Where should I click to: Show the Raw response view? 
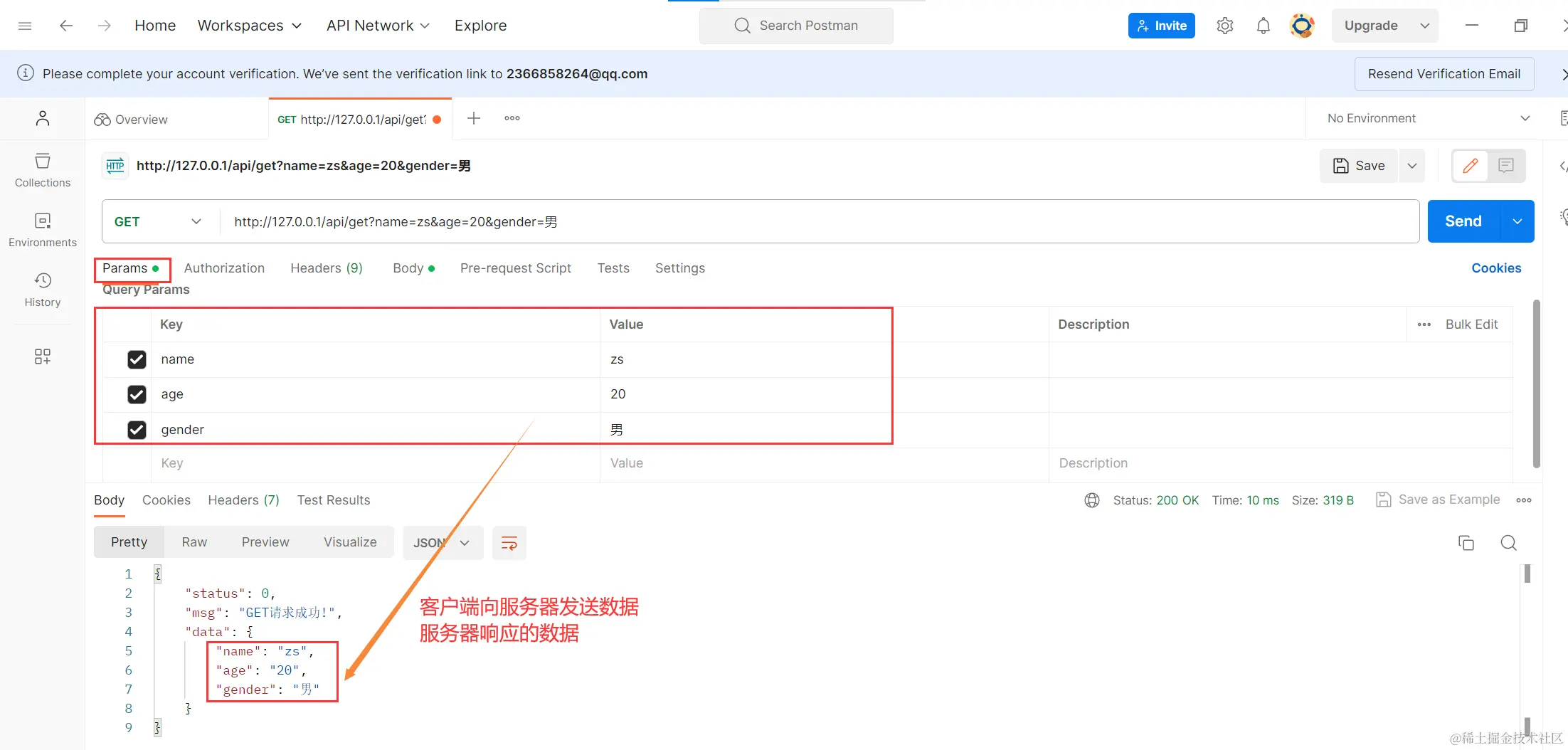(x=194, y=542)
